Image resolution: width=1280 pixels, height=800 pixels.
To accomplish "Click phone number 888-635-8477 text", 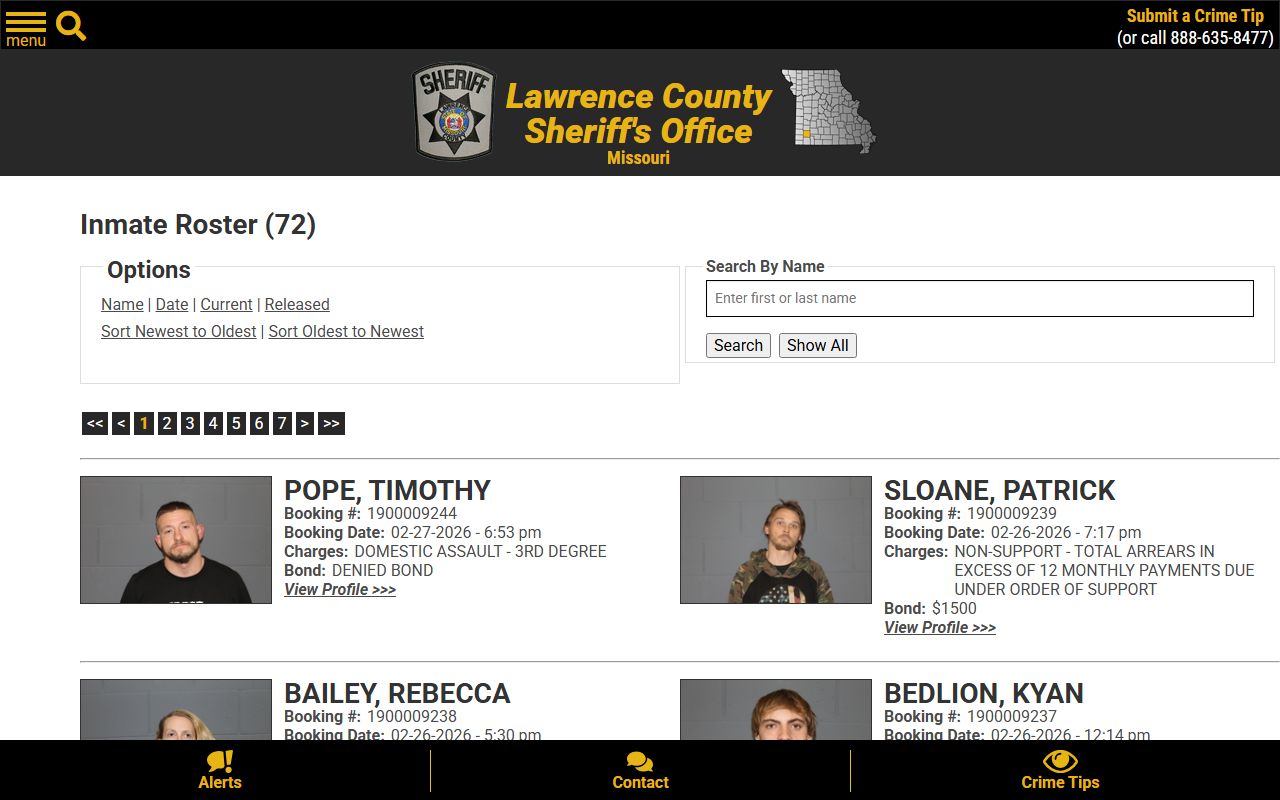I will point(1219,38).
